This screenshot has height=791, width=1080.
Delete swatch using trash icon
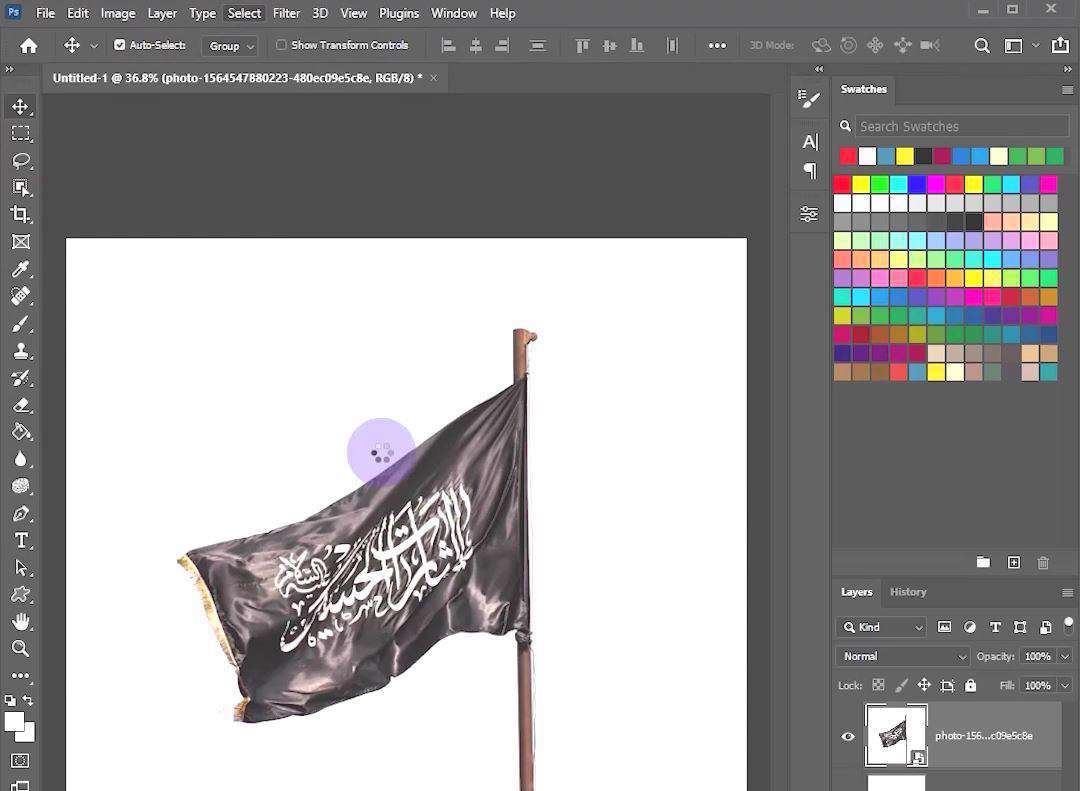pos(1043,563)
